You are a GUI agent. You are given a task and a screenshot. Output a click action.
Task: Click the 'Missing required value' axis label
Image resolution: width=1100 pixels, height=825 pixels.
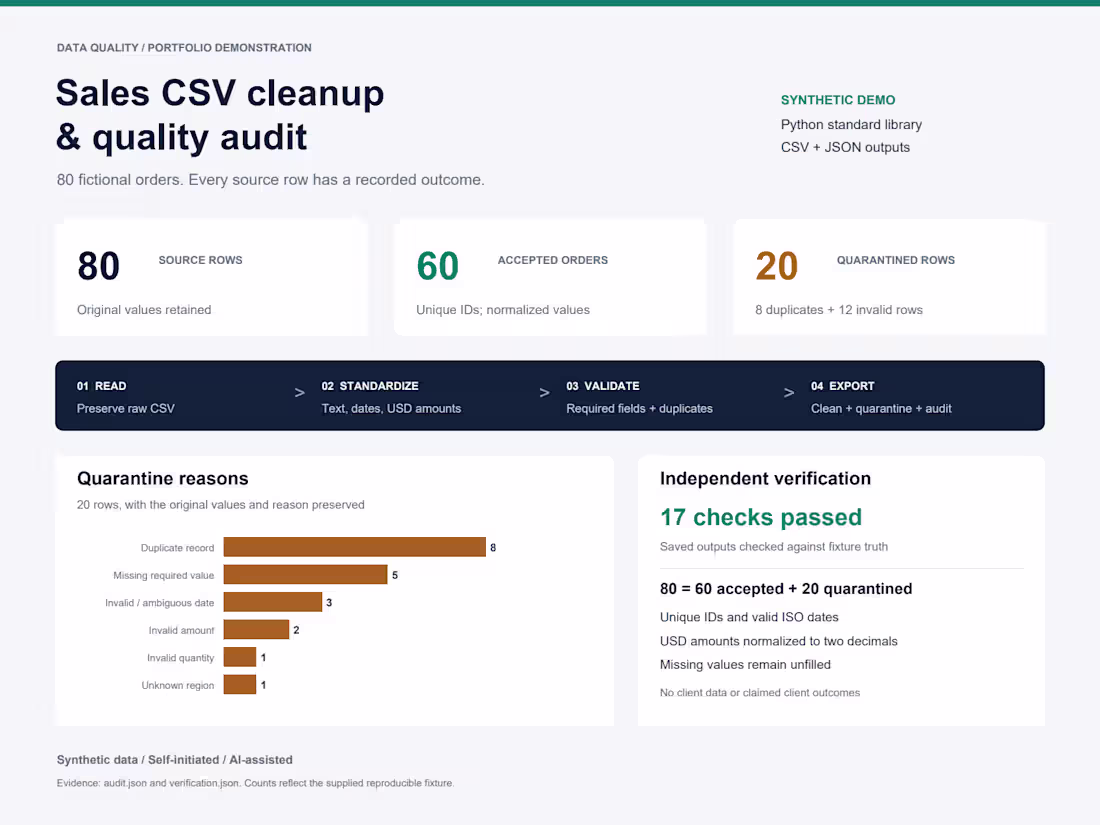tap(163, 575)
